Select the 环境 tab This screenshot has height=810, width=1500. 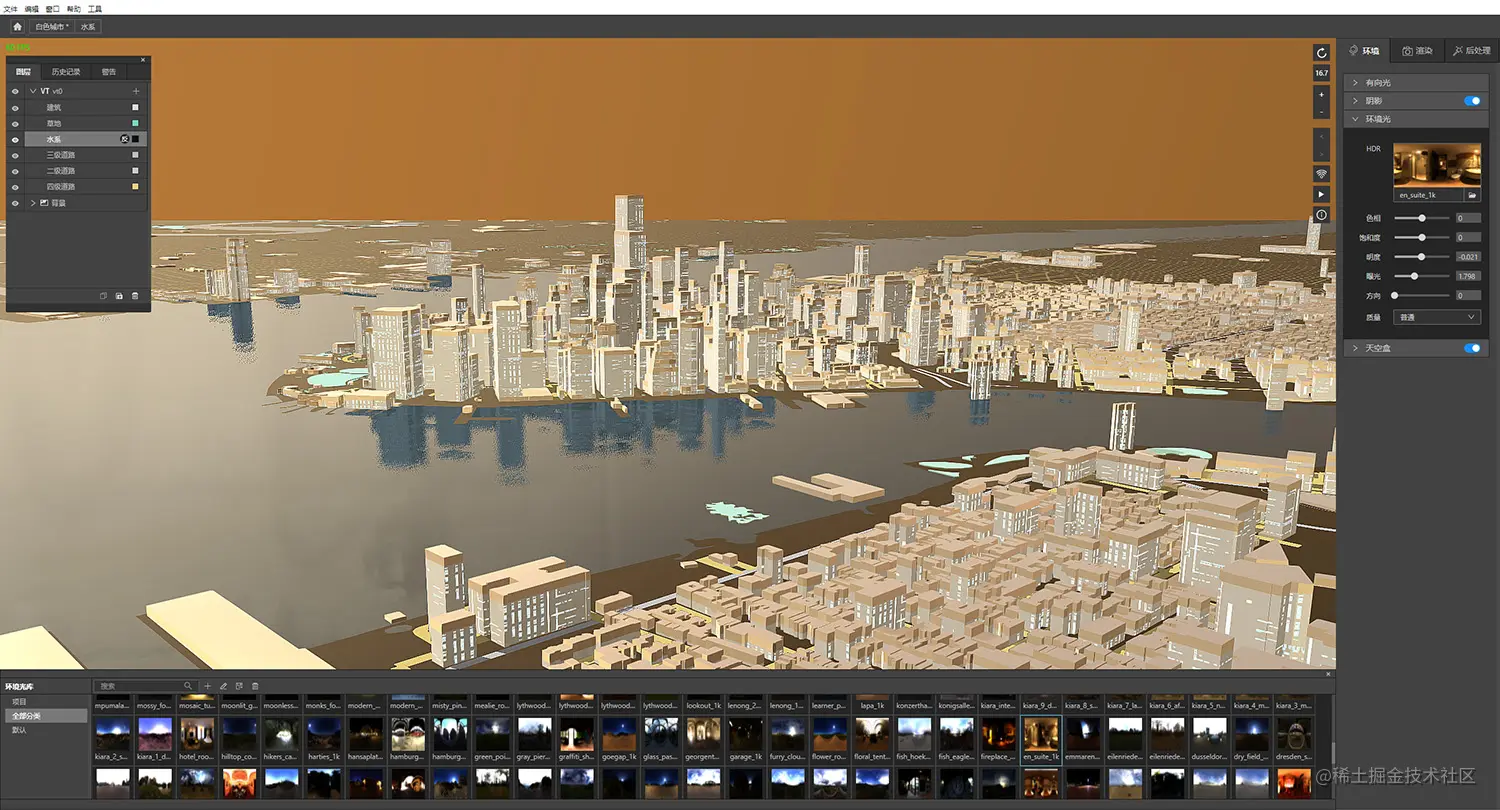click(x=1365, y=50)
